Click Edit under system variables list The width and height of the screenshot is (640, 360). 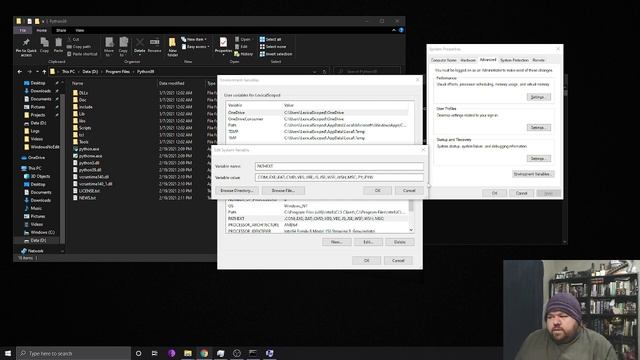368,242
